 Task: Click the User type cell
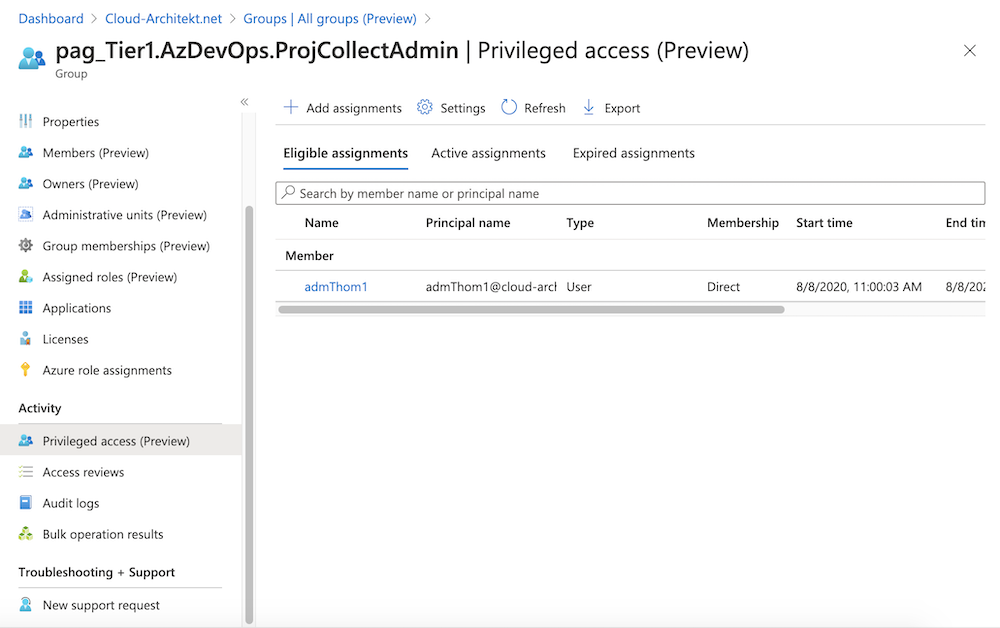pyautogui.click(x=578, y=287)
